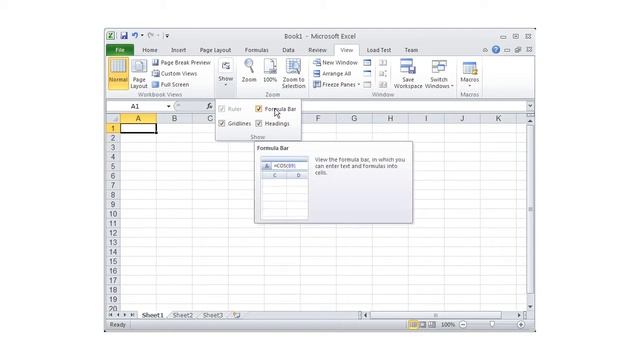Click the zoom slider handle

(492, 324)
